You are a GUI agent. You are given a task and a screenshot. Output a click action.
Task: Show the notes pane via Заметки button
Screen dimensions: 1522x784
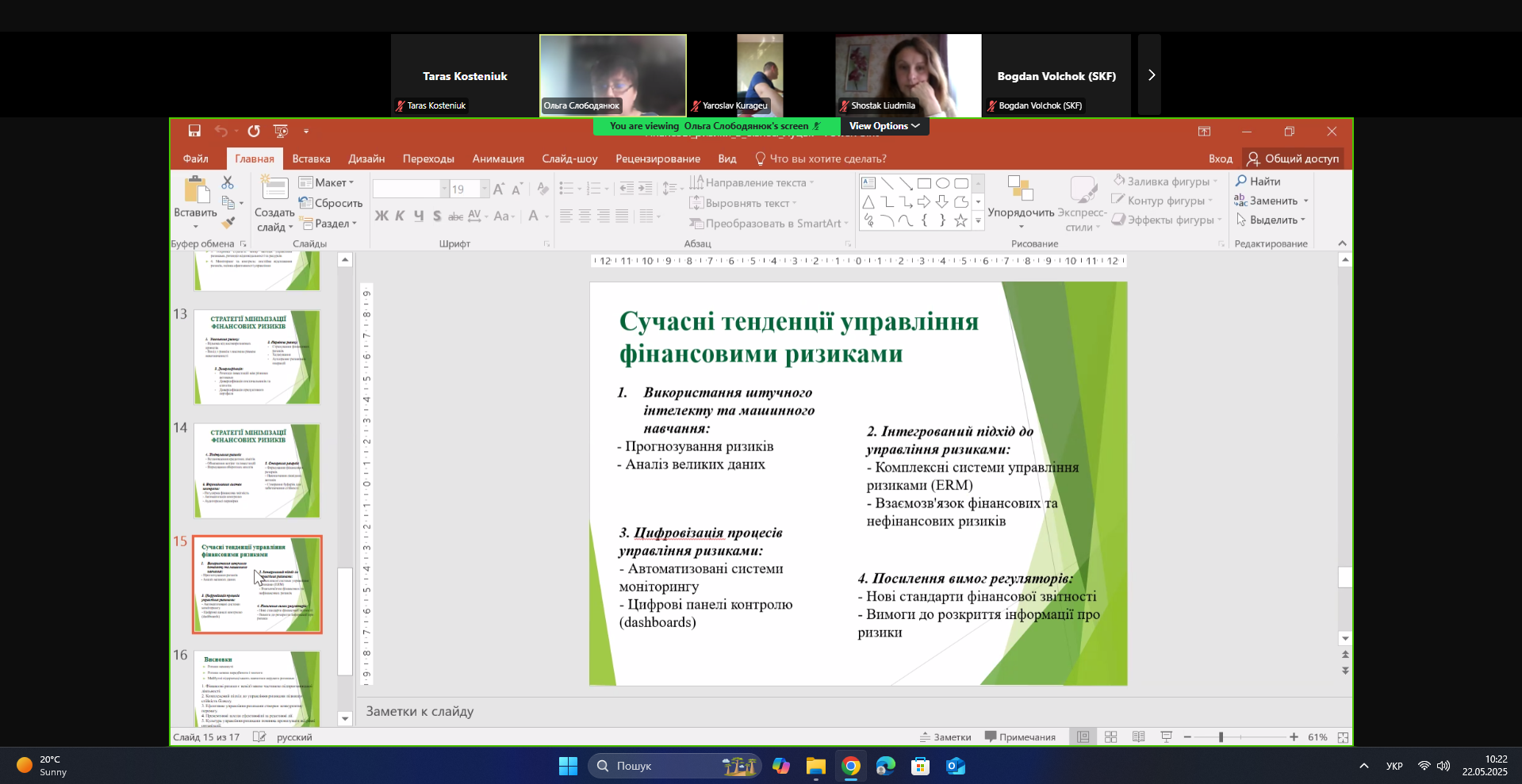click(x=946, y=736)
